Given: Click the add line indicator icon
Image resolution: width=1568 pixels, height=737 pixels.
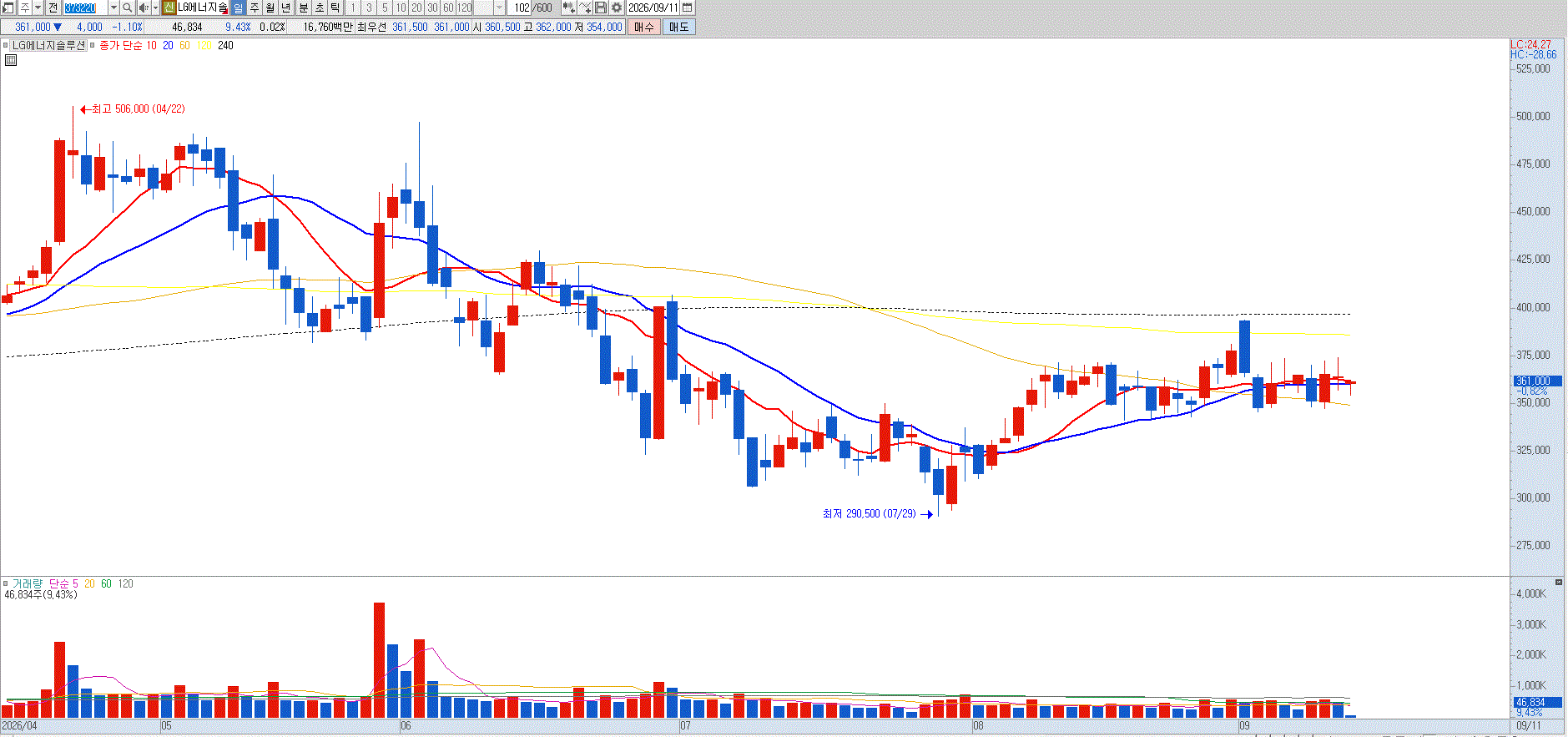Looking at the screenshot, I should (x=585, y=8).
